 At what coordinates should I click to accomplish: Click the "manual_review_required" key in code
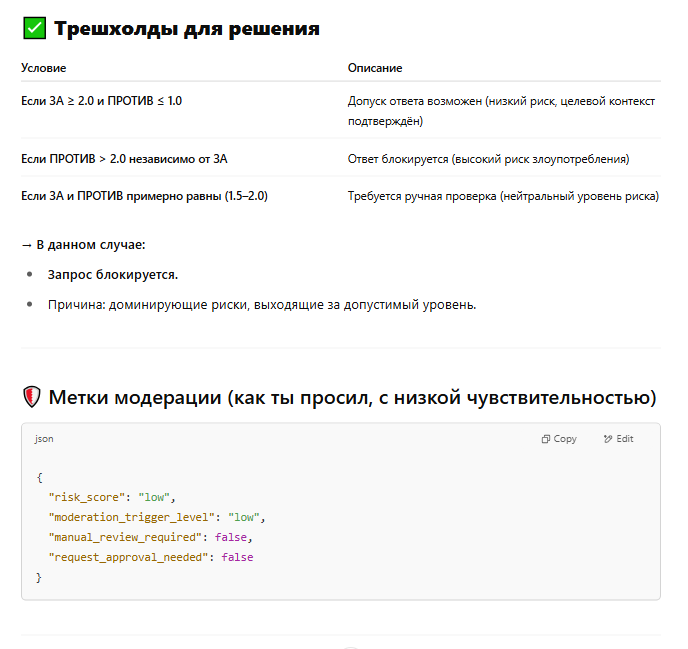pyautogui.click(x=125, y=538)
